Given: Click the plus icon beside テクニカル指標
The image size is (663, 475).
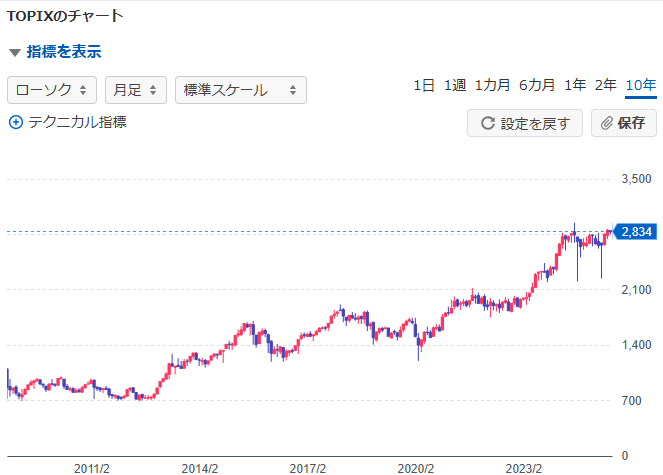Looking at the screenshot, I should pyautogui.click(x=15, y=122).
